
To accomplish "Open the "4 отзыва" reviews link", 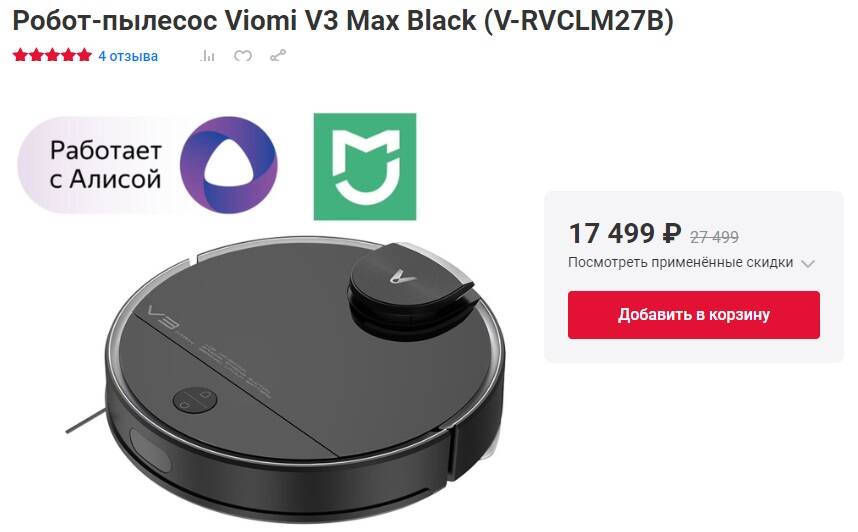I will click(x=128, y=56).
